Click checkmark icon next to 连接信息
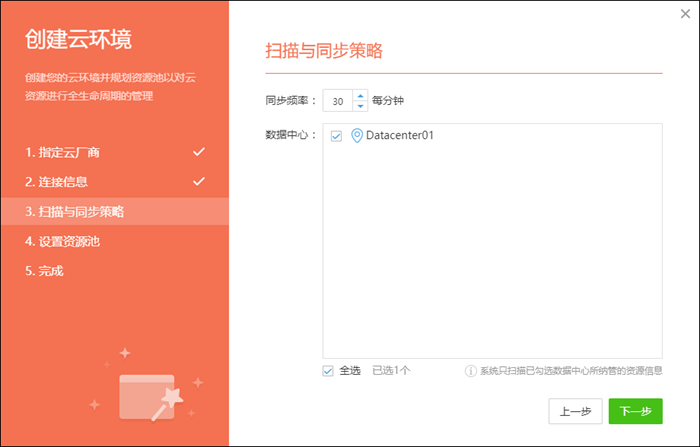Viewport: 700px width, 447px height. (x=199, y=182)
